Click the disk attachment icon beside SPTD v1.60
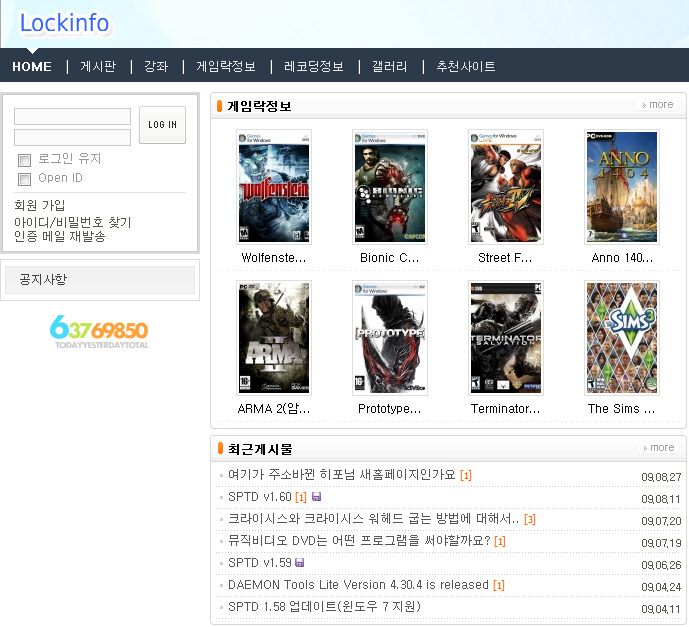Screen dimensions: 689x627 click(316, 497)
